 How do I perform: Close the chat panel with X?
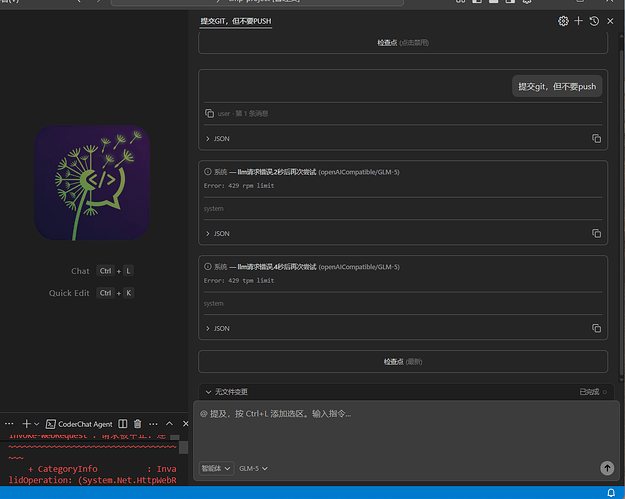pyautogui.click(x=610, y=21)
